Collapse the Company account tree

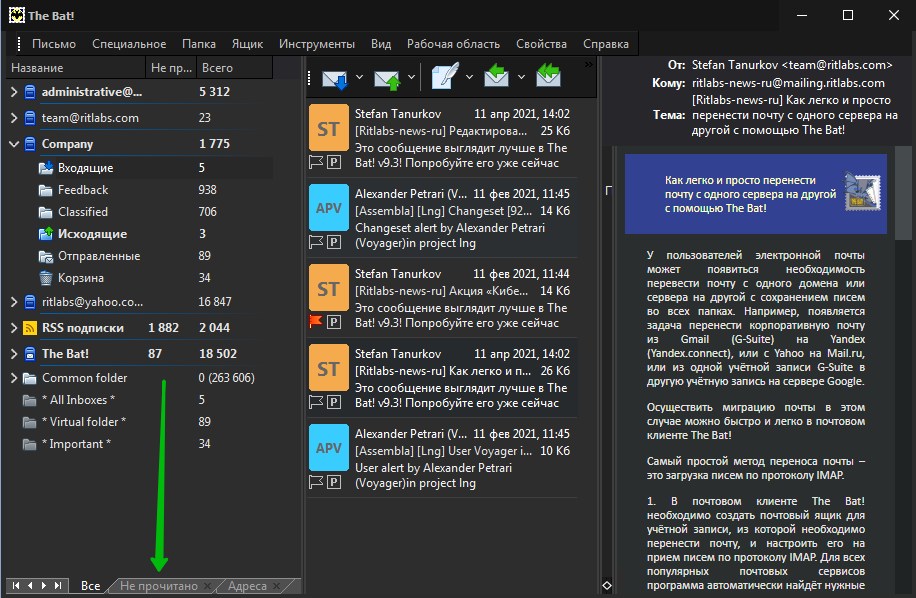pos(14,144)
